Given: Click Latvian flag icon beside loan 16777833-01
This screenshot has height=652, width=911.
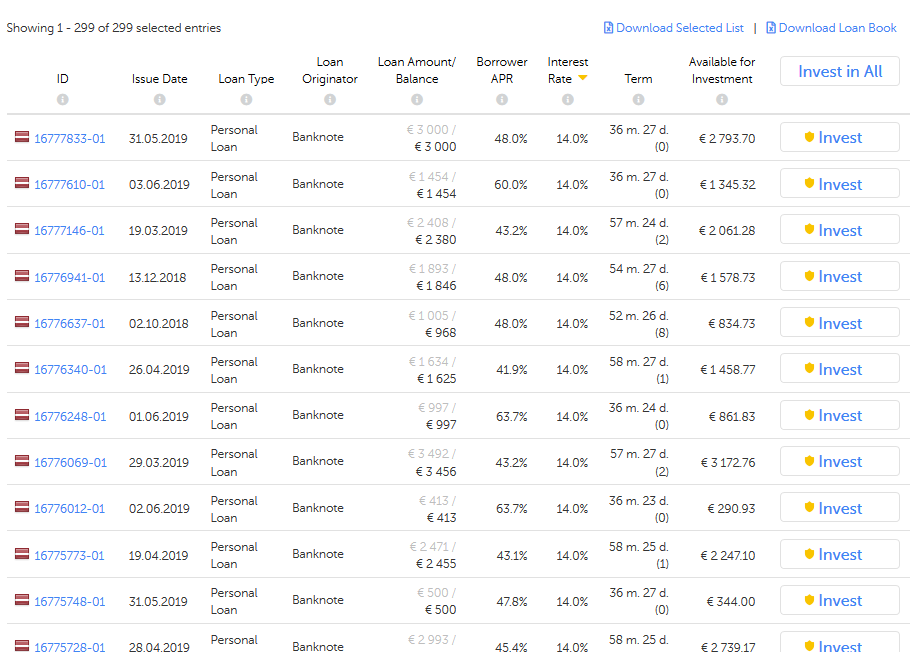Looking at the screenshot, I should [21, 137].
